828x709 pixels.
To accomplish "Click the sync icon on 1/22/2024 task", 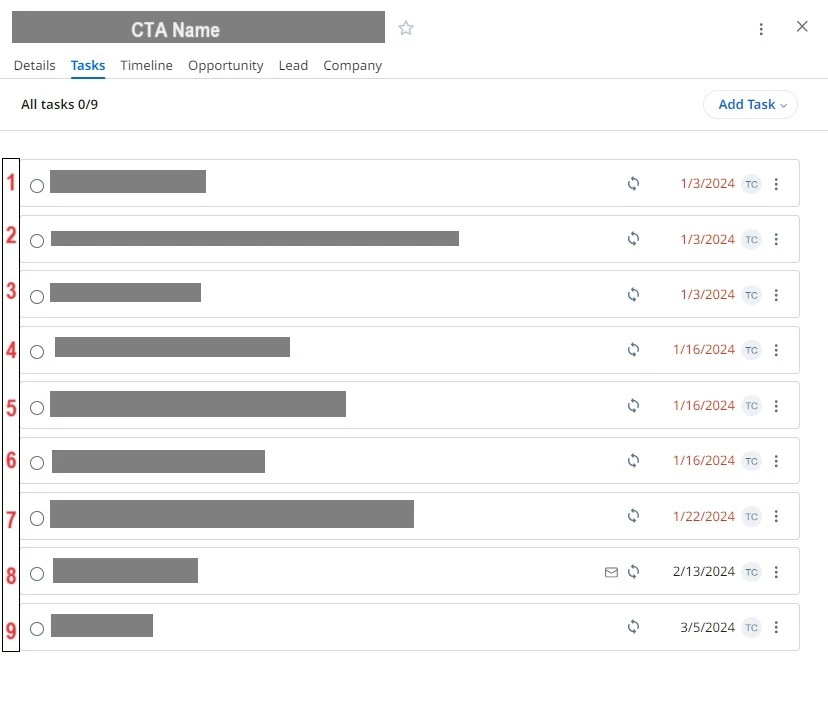I will click(x=633, y=516).
